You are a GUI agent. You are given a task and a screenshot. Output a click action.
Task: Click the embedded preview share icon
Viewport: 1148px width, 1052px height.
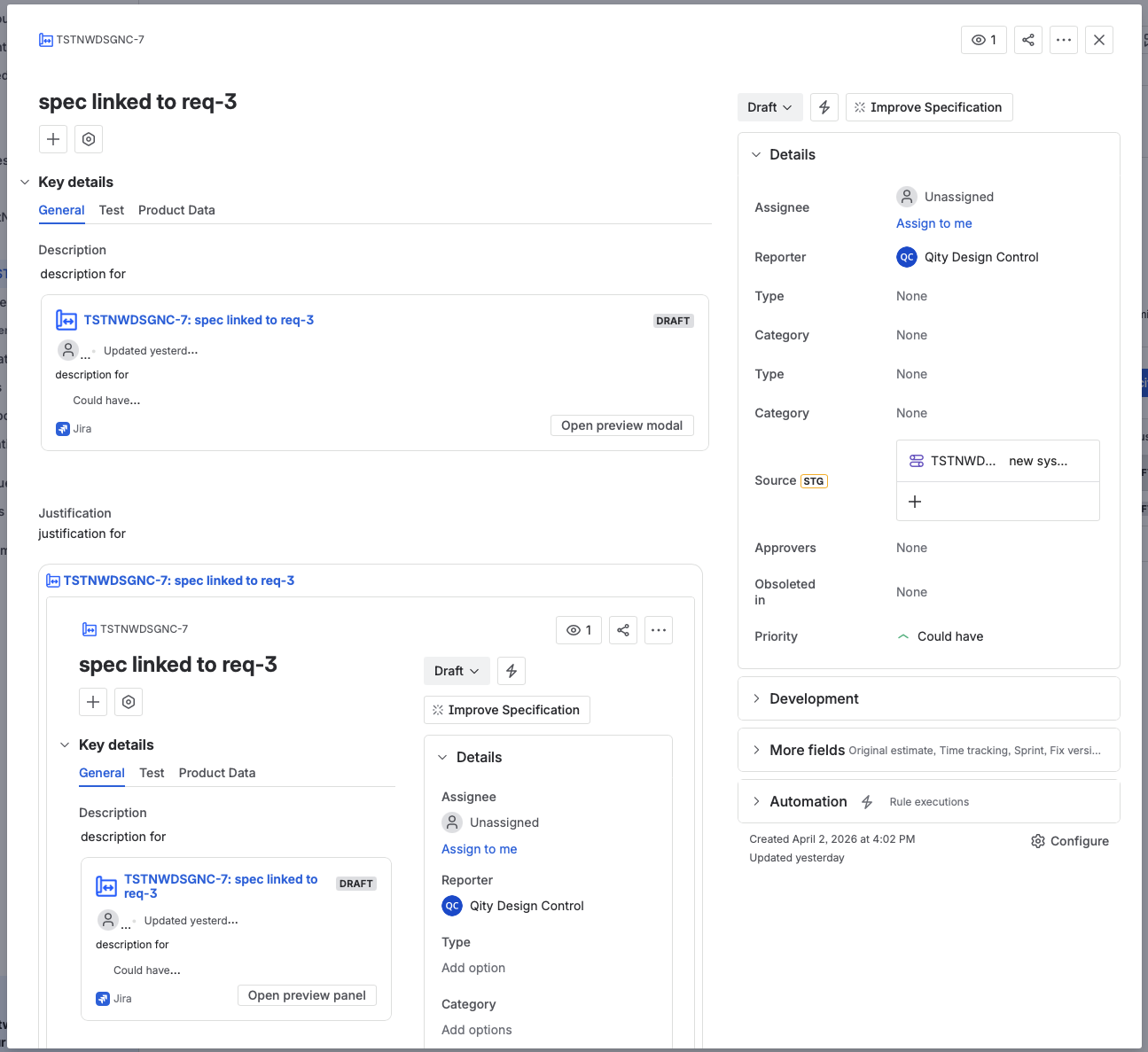coord(623,630)
